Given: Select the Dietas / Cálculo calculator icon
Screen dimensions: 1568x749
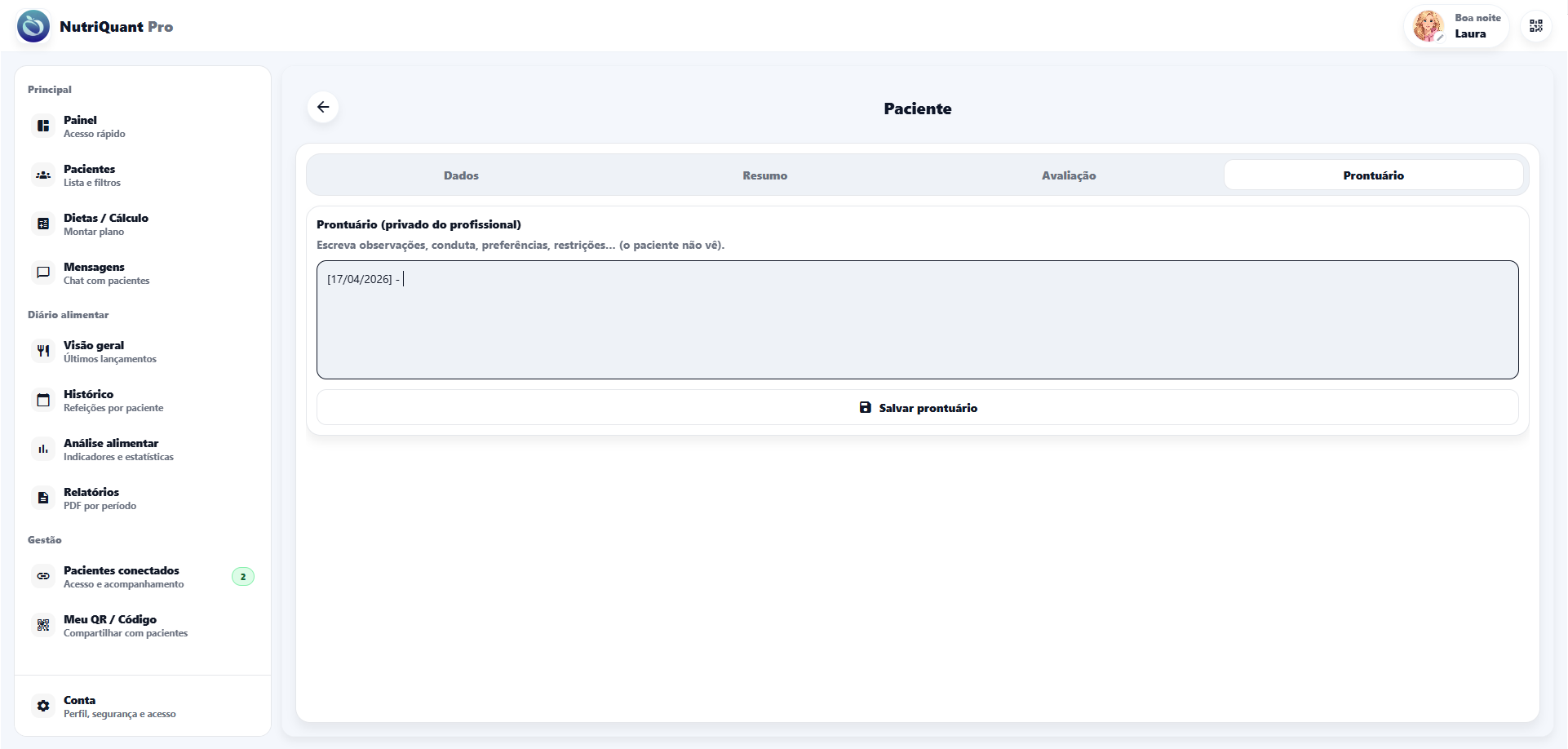Looking at the screenshot, I should click(x=43, y=224).
